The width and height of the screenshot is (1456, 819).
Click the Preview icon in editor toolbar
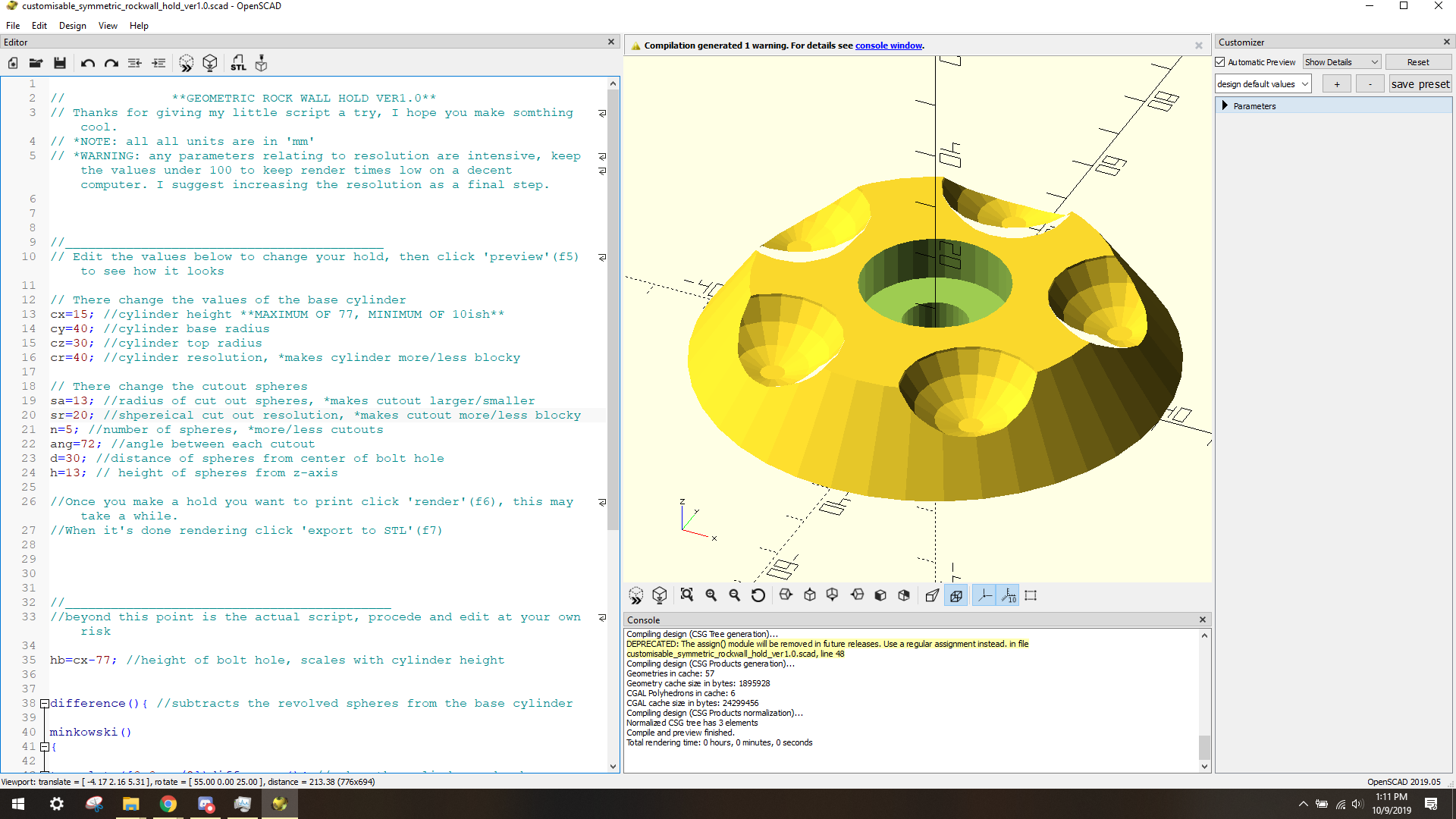point(187,64)
